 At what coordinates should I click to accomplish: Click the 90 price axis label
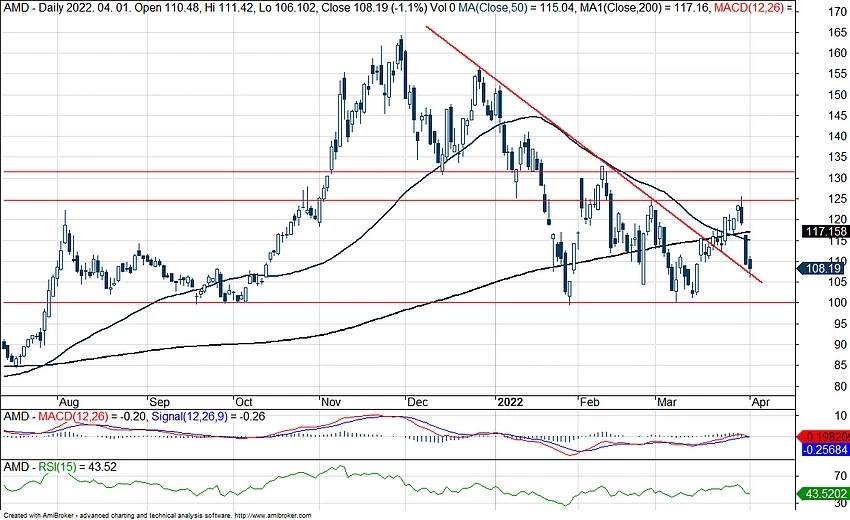[840, 344]
